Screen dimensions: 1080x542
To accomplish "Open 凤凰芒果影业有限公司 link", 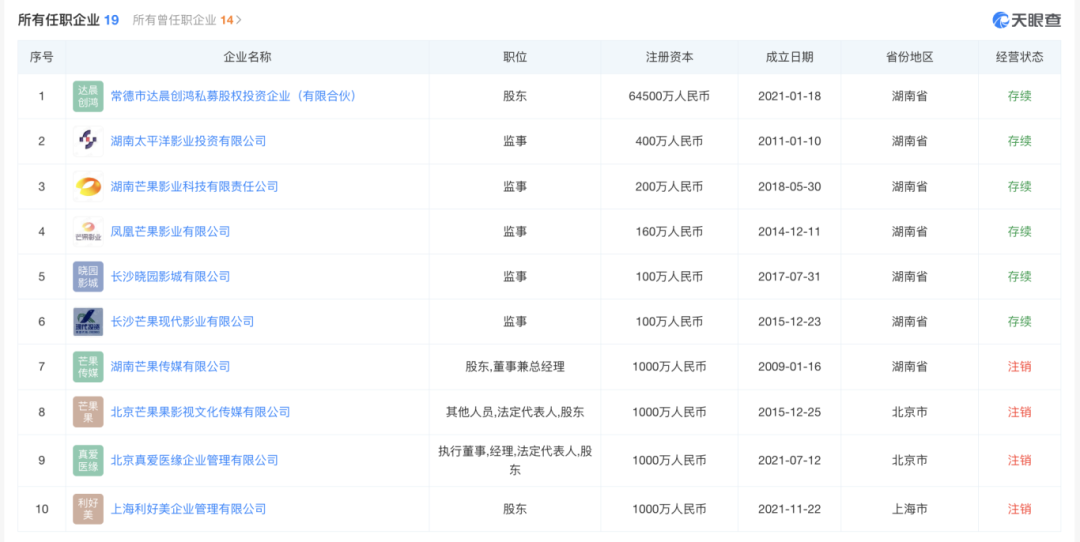I will [170, 231].
